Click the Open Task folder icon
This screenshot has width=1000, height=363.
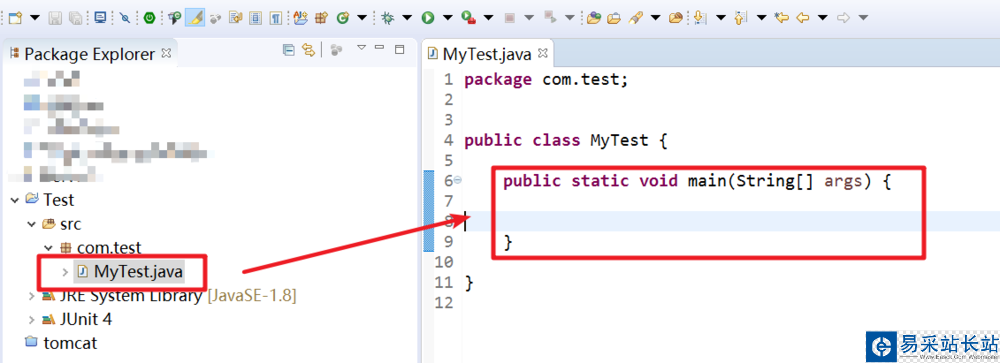[614, 18]
